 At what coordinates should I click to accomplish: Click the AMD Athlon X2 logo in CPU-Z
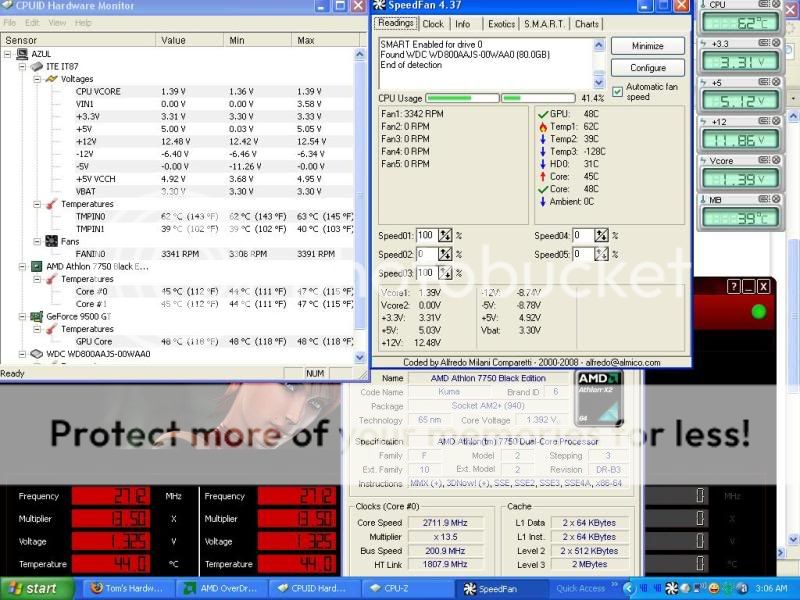598,398
